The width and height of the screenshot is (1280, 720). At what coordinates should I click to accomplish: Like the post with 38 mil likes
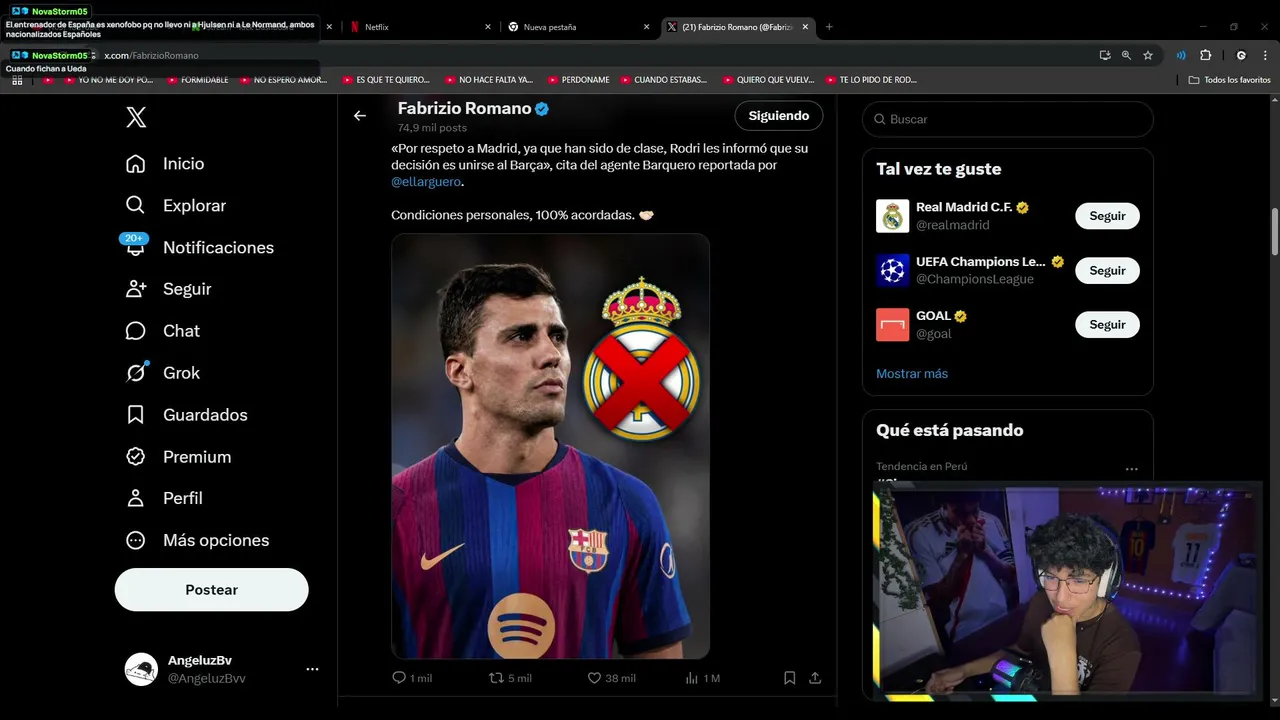(x=611, y=678)
